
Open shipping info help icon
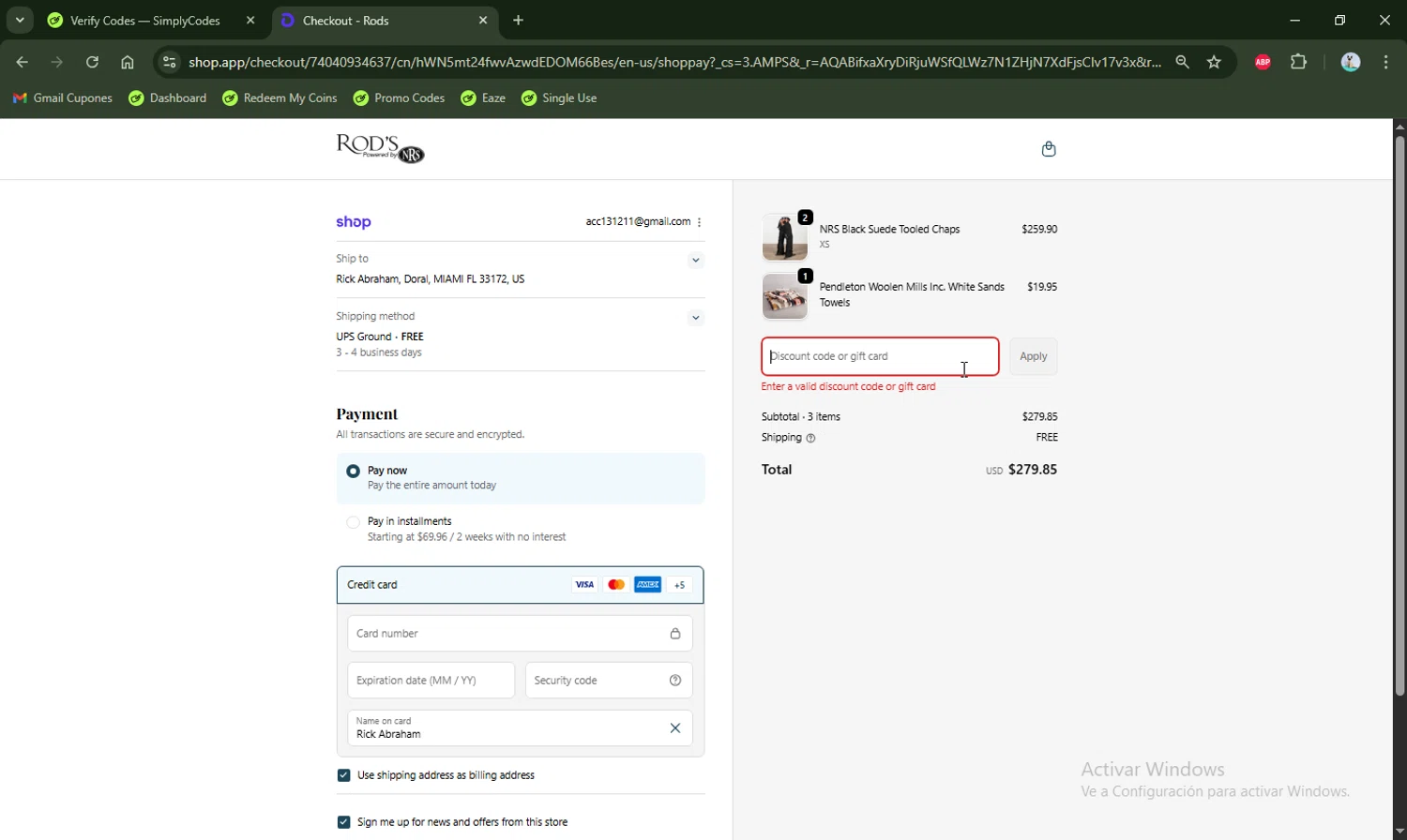pyautogui.click(x=811, y=438)
